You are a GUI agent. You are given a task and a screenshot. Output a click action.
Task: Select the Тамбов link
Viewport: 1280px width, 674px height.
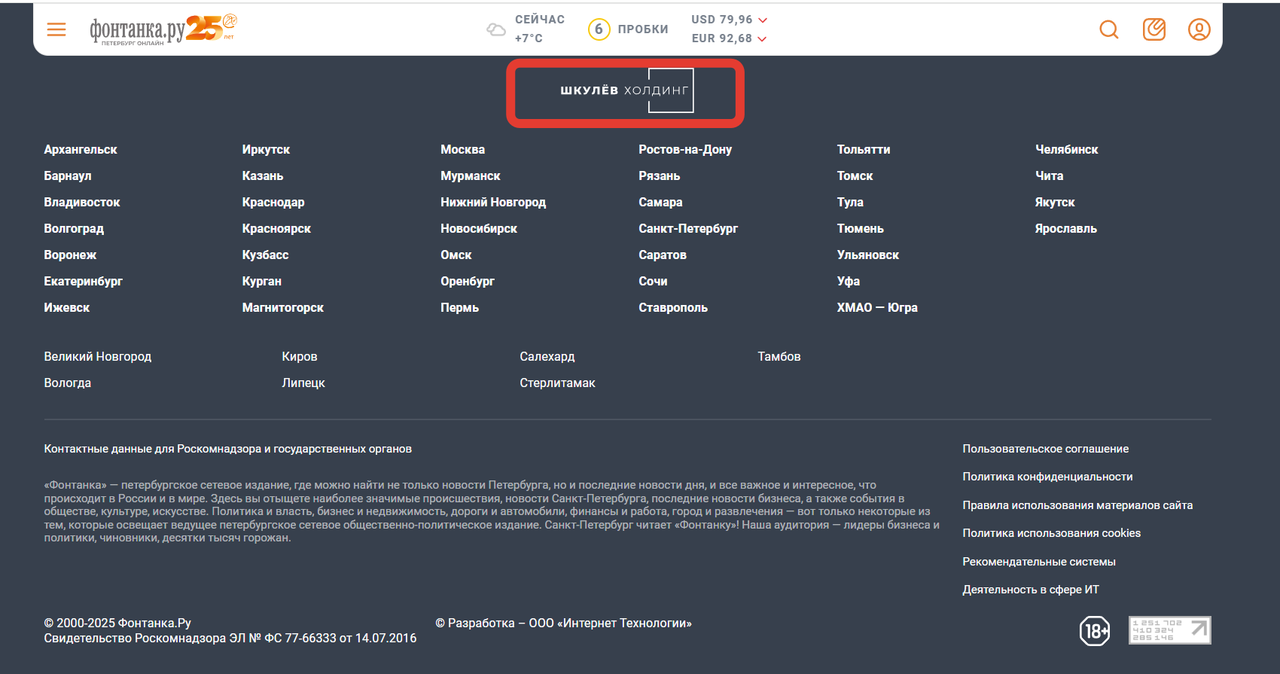[x=779, y=357]
